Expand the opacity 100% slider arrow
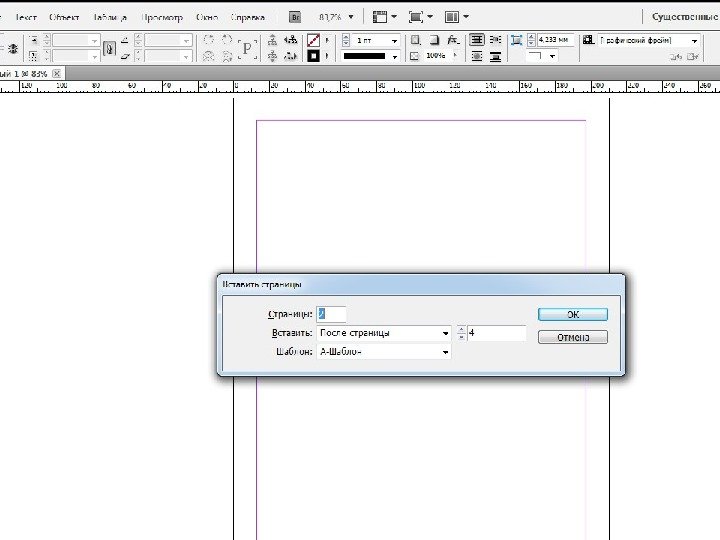 pyautogui.click(x=456, y=56)
